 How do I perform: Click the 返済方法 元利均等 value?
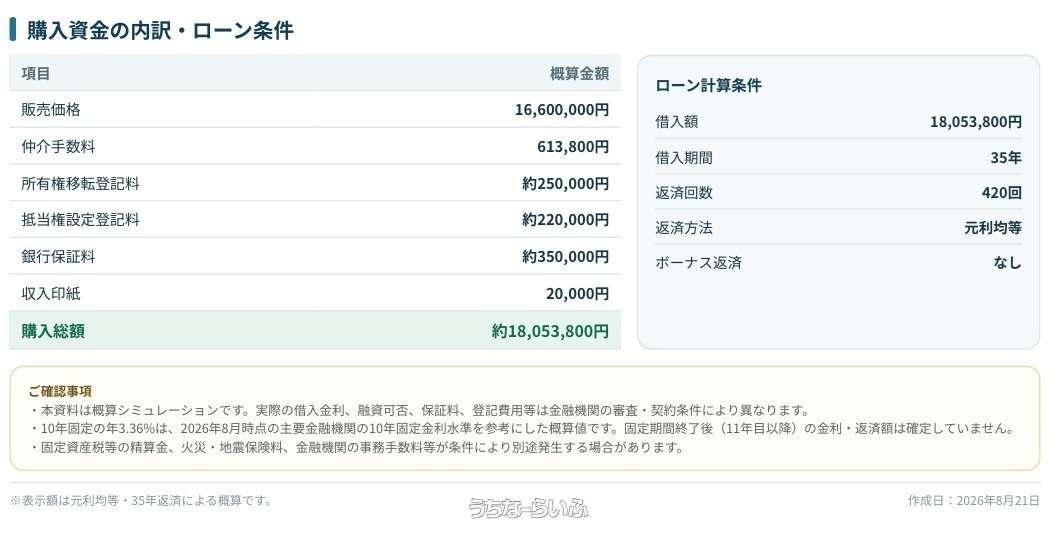tap(993, 228)
